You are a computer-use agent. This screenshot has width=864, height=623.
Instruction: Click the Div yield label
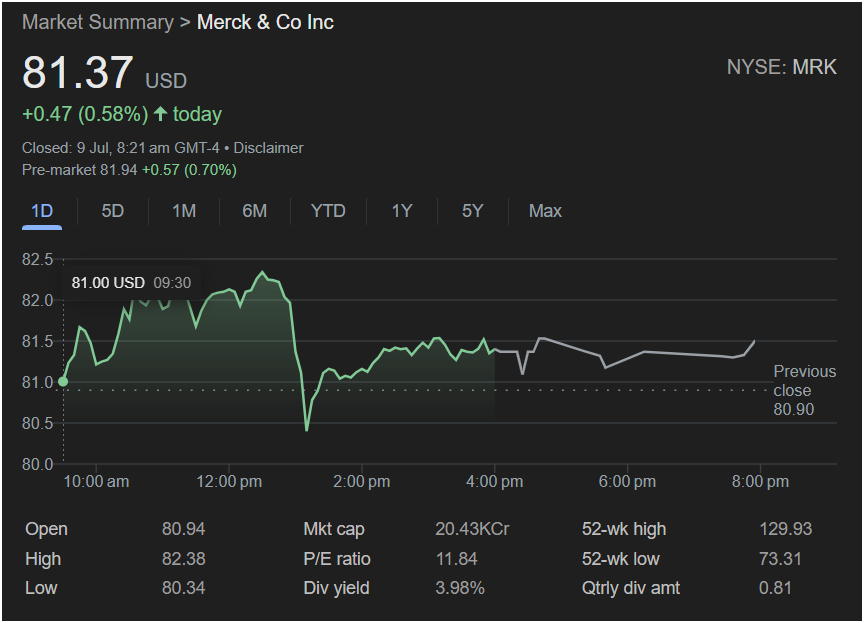click(x=336, y=588)
